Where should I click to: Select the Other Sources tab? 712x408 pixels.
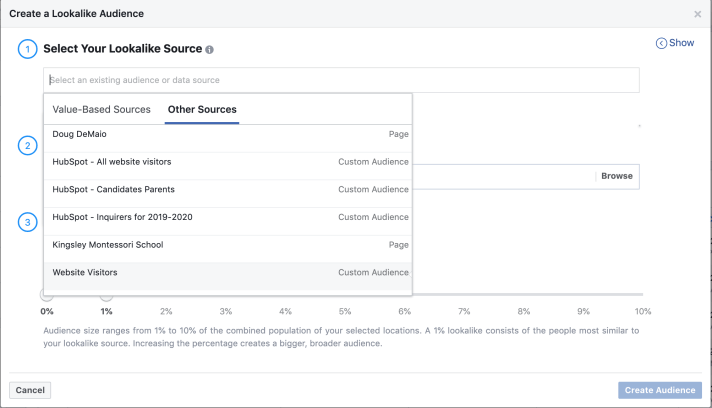[202, 109]
